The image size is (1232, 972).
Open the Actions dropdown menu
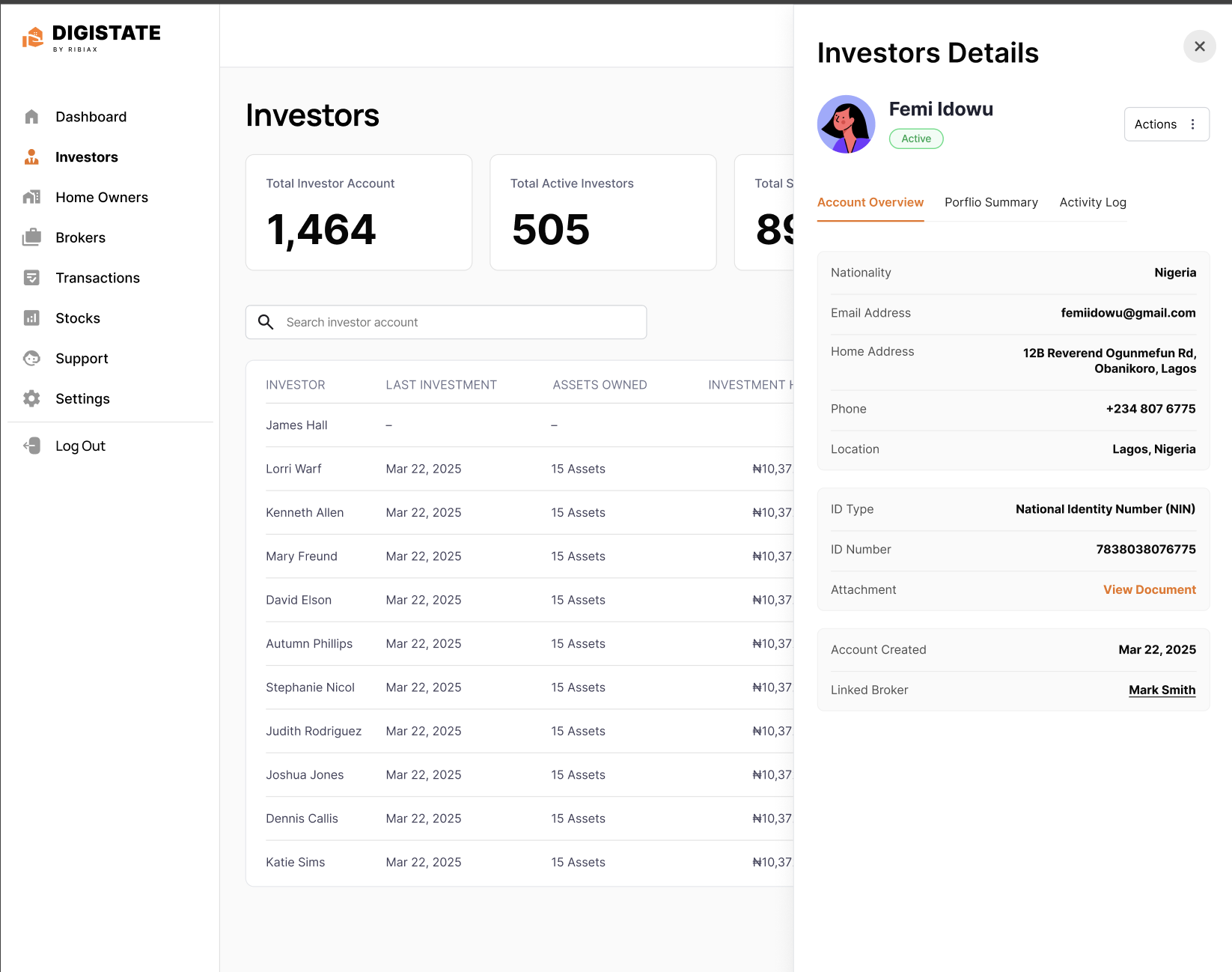(x=1167, y=124)
